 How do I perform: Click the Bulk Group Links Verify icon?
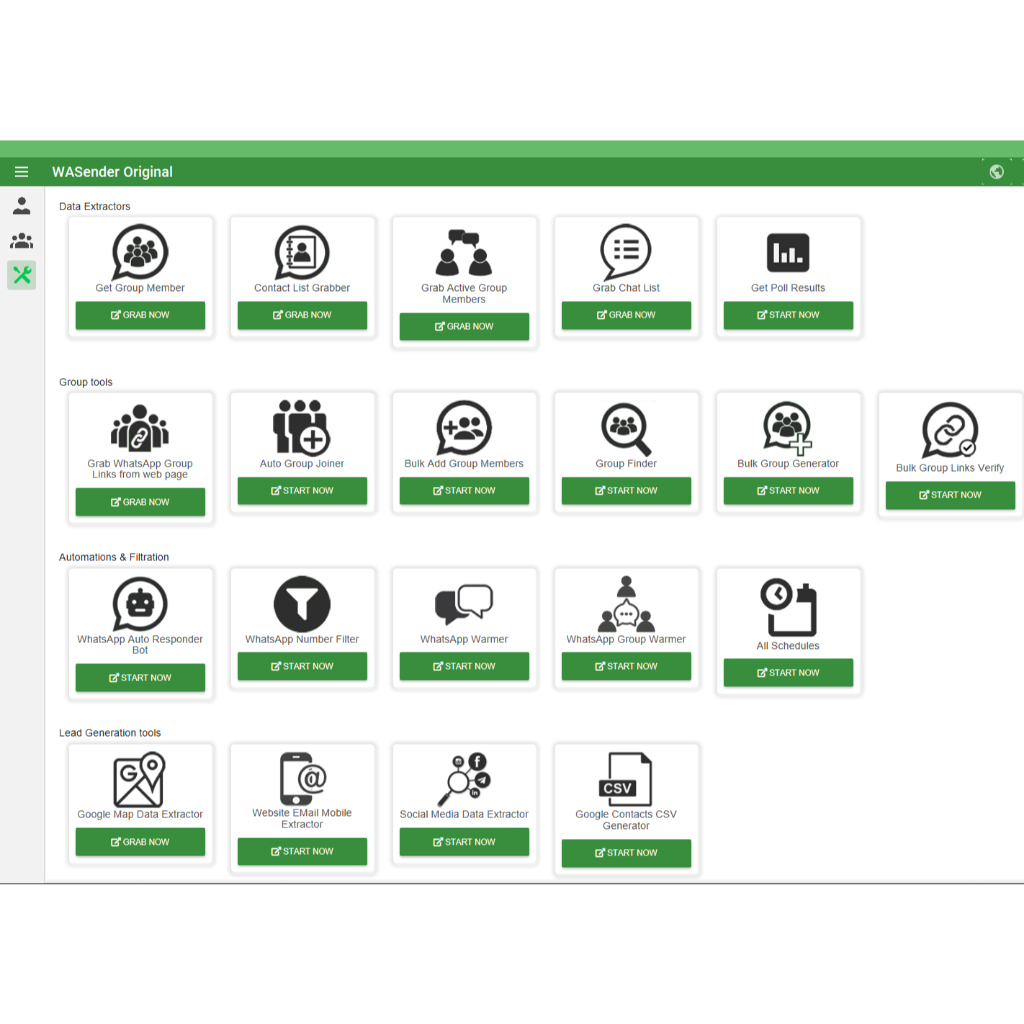[x=950, y=430]
